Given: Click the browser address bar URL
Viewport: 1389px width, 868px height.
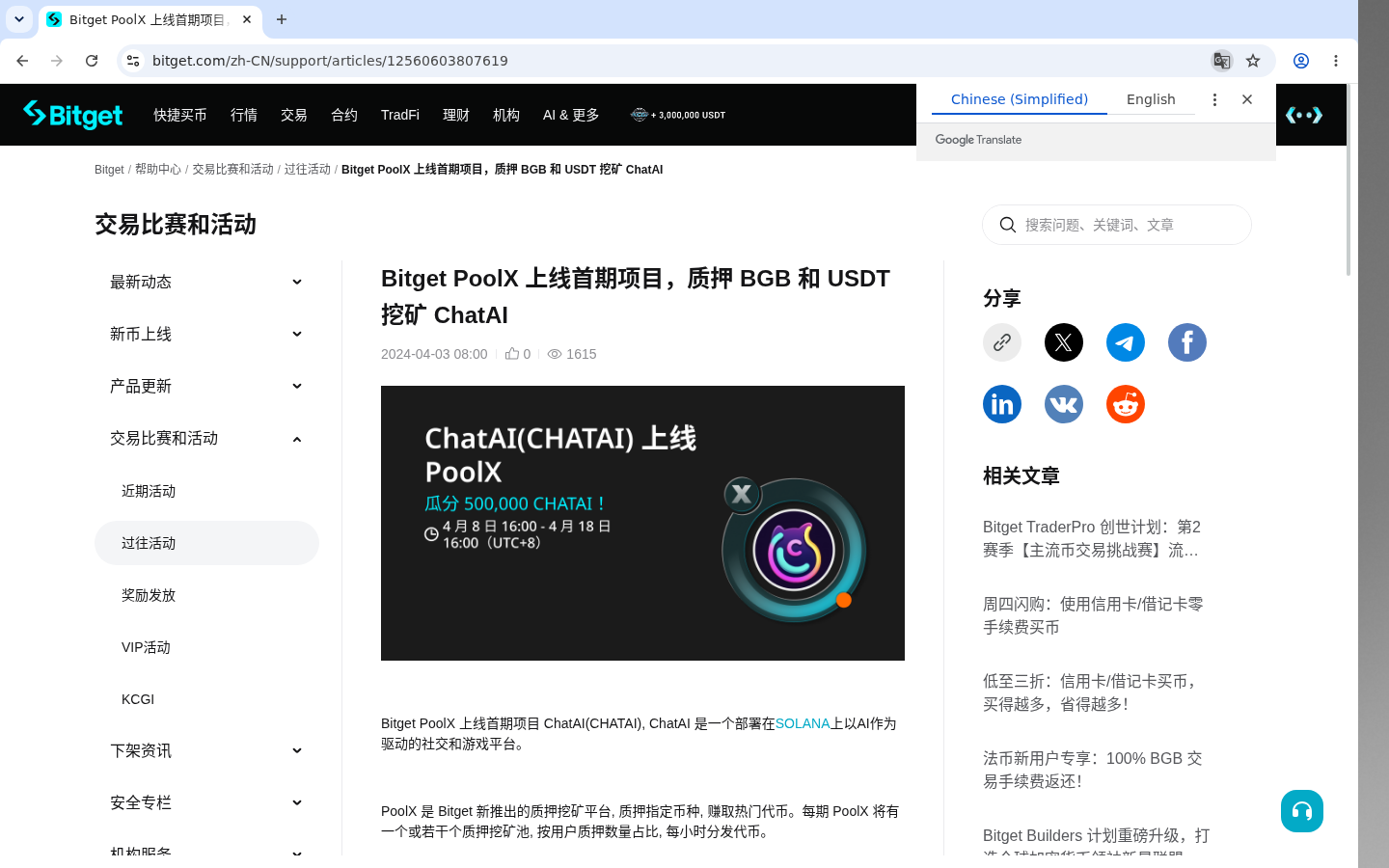Looking at the screenshot, I should click(x=330, y=61).
